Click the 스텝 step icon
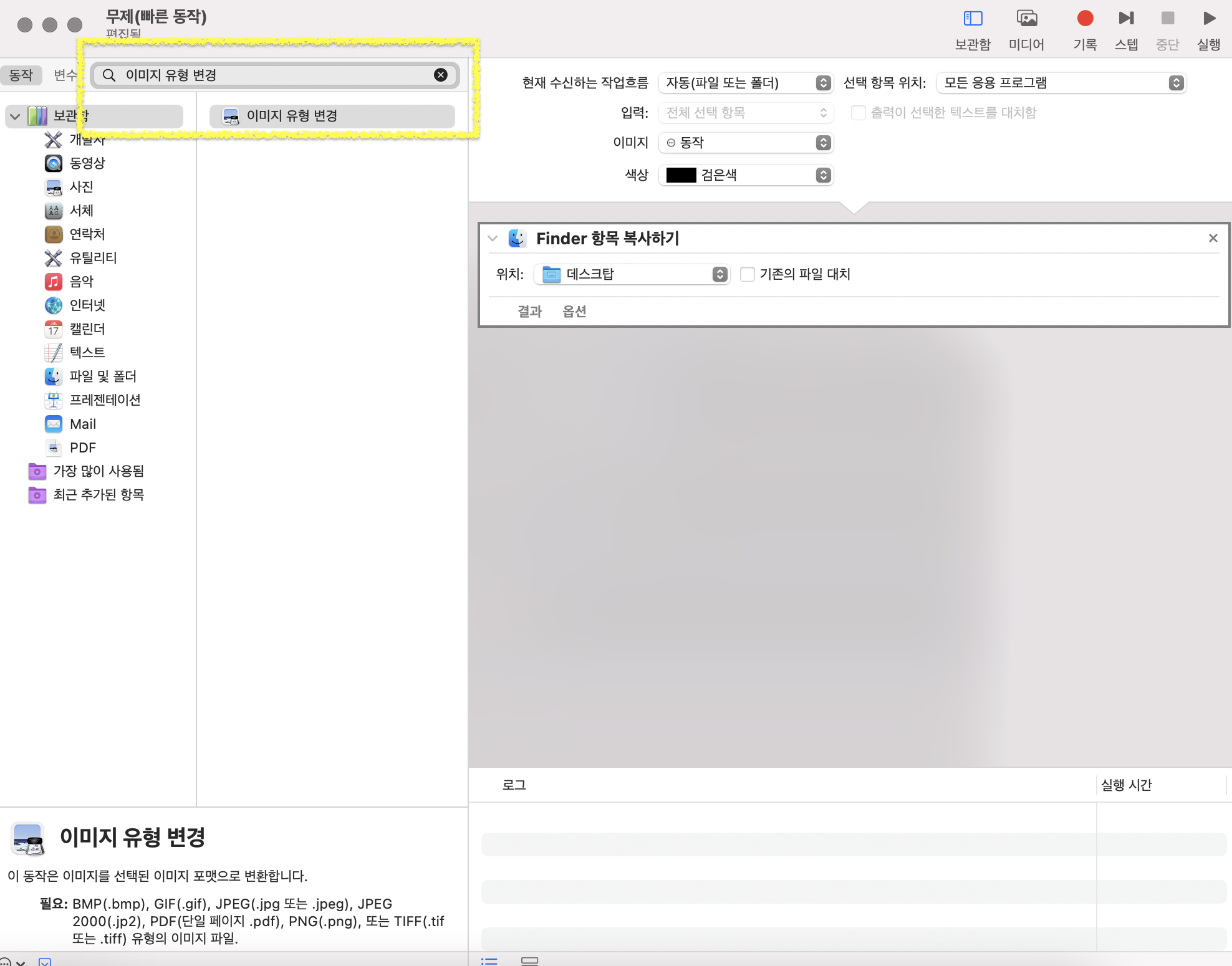The image size is (1232, 966). (1125, 19)
